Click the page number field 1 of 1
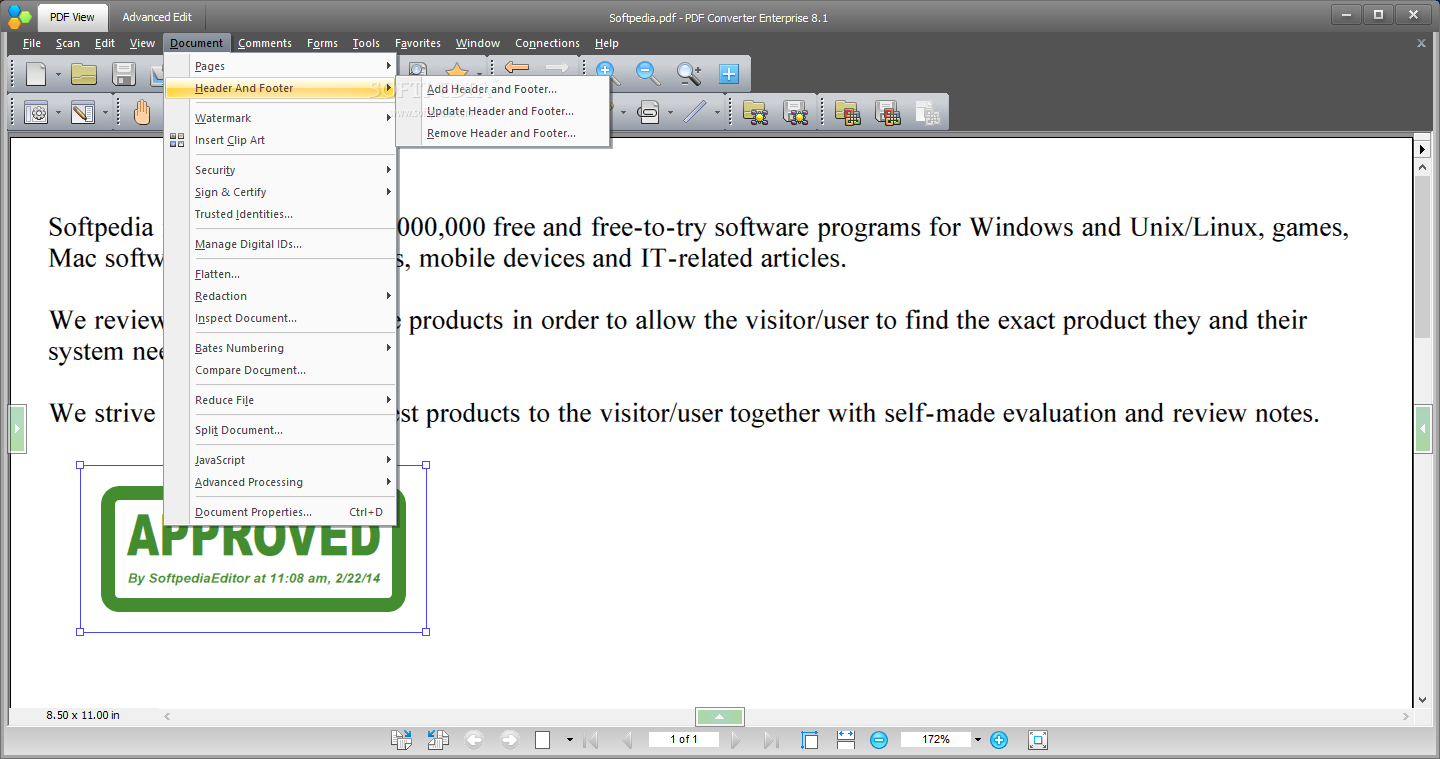This screenshot has width=1440, height=759. (x=685, y=740)
